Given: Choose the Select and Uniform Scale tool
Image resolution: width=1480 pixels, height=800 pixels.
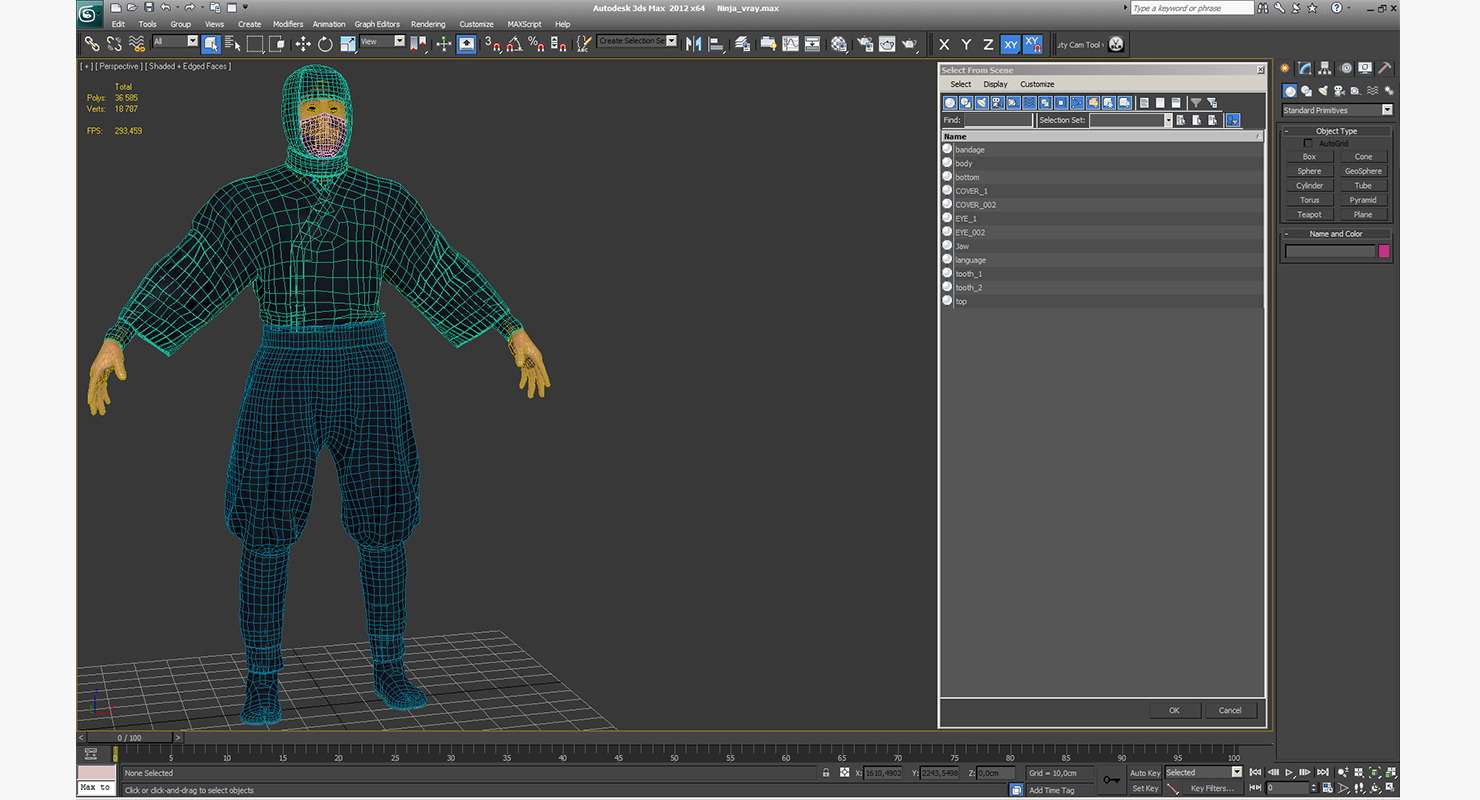Looking at the screenshot, I should point(347,44).
